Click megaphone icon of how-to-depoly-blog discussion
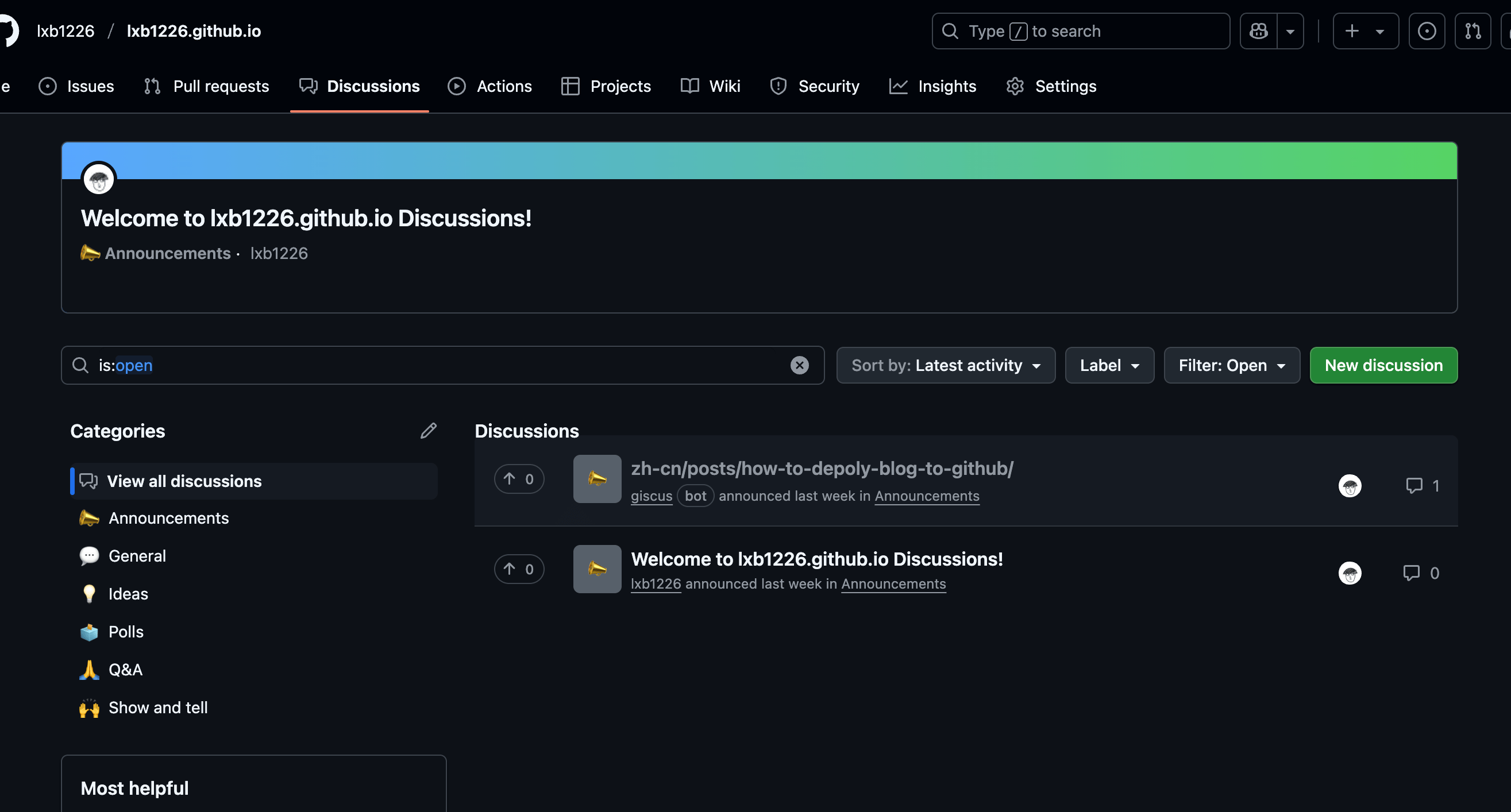 click(x=597, y=479)
